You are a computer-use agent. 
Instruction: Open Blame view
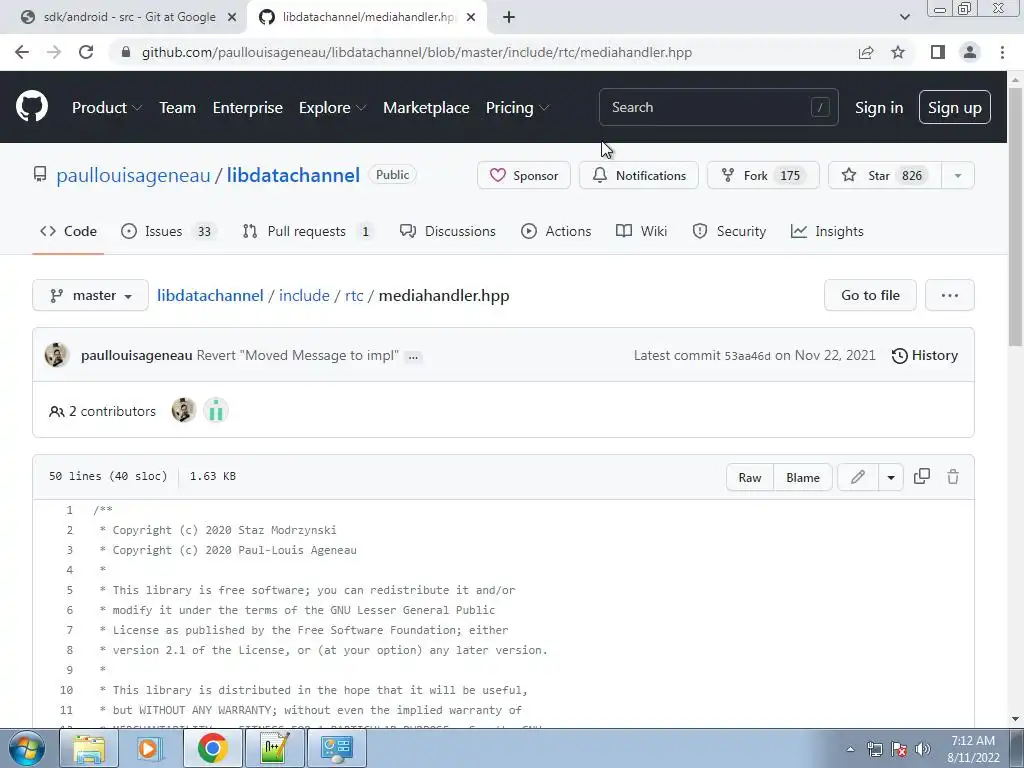tap(803, 477)
